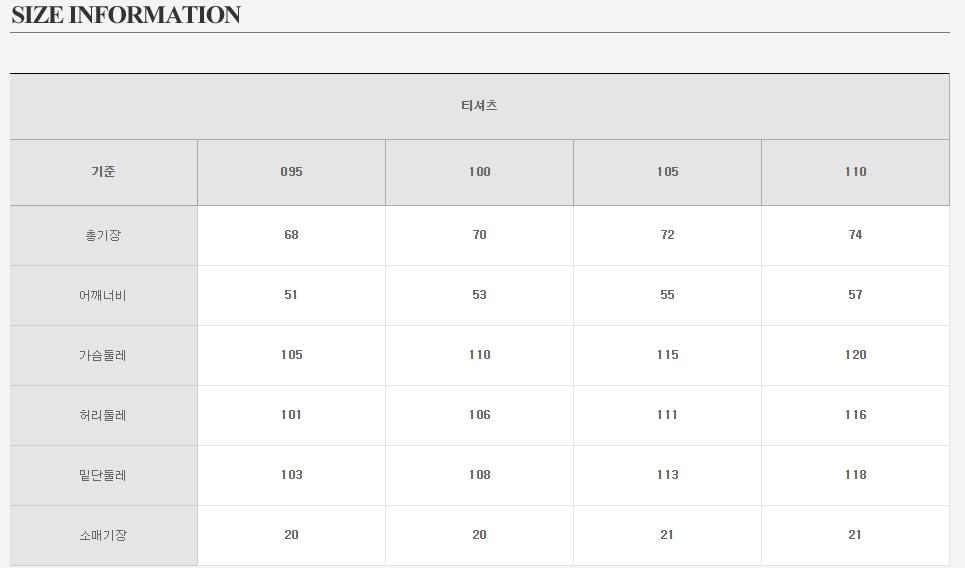This screenshot has width=965, height=568.
Task: Click the 가슴둘레 value 115
Action: click(x=667, y=355)
